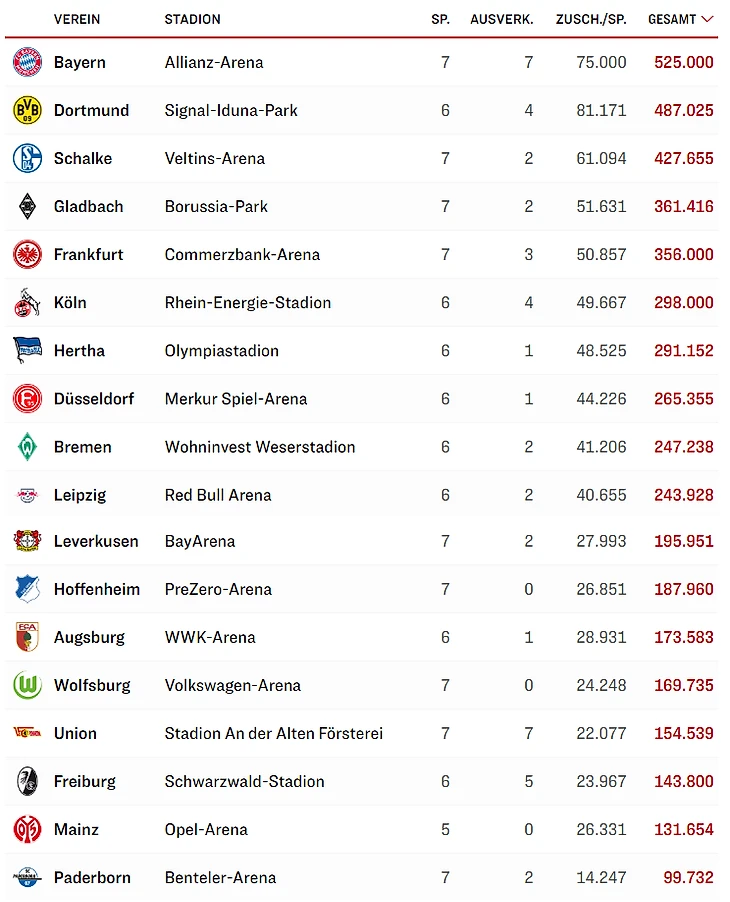The width and height of the screenshot is (730, 902).
Task: Sort table by ZUSCH./SP. column
Action: click(591, 19)
